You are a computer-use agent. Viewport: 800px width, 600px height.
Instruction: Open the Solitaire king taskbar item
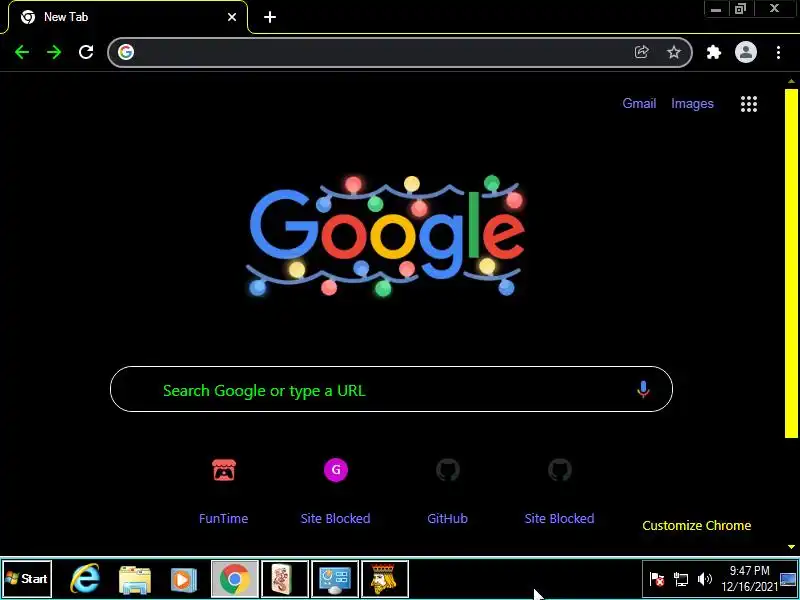point(384,579)
